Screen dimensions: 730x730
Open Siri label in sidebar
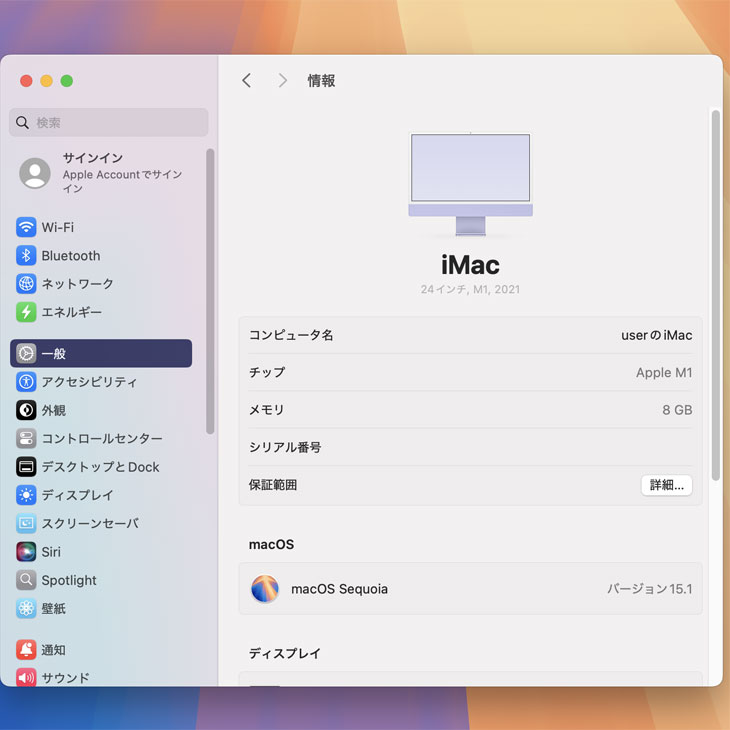(x=51, y=552)
